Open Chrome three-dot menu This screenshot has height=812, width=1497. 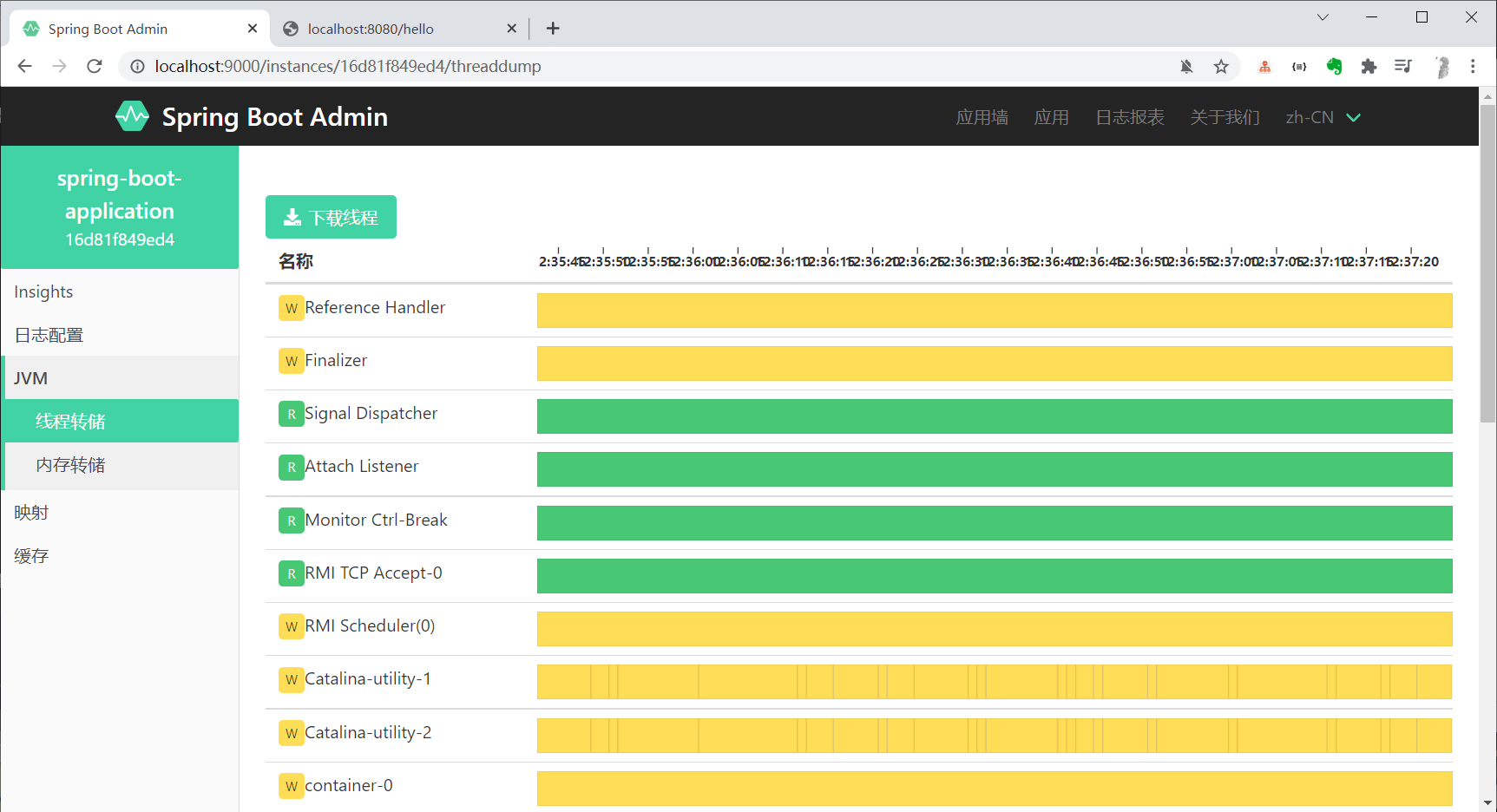(1473, 66)
